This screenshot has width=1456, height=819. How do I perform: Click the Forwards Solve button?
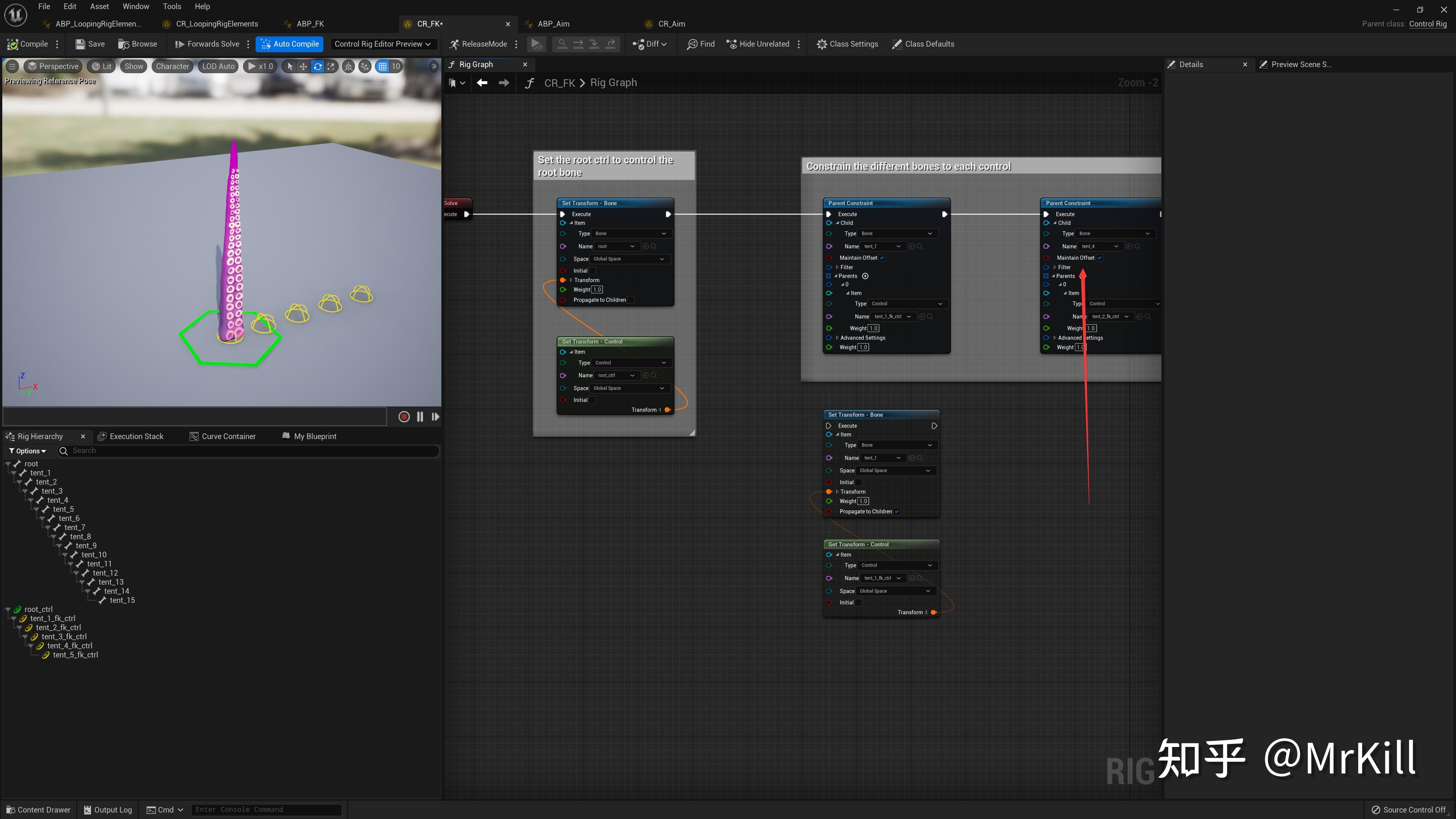click(207, 44)
